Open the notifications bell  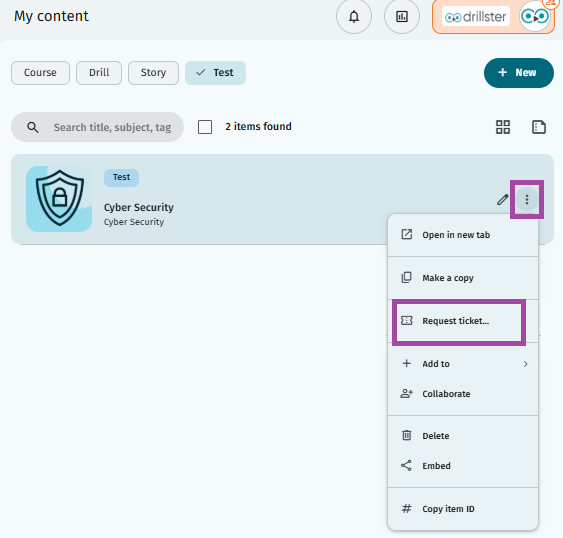point(354,17)
